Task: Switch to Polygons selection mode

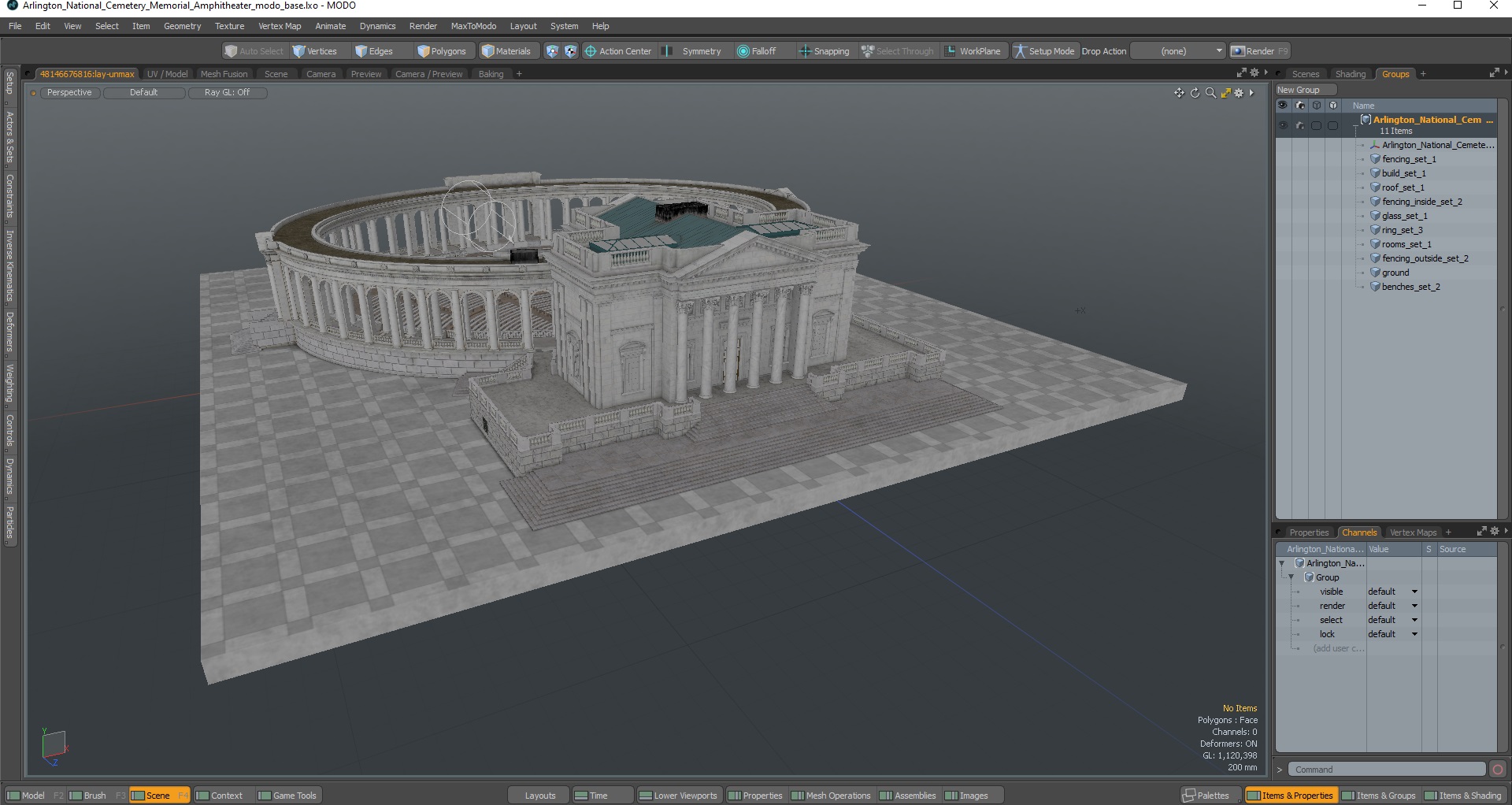Action: (442, 51)
